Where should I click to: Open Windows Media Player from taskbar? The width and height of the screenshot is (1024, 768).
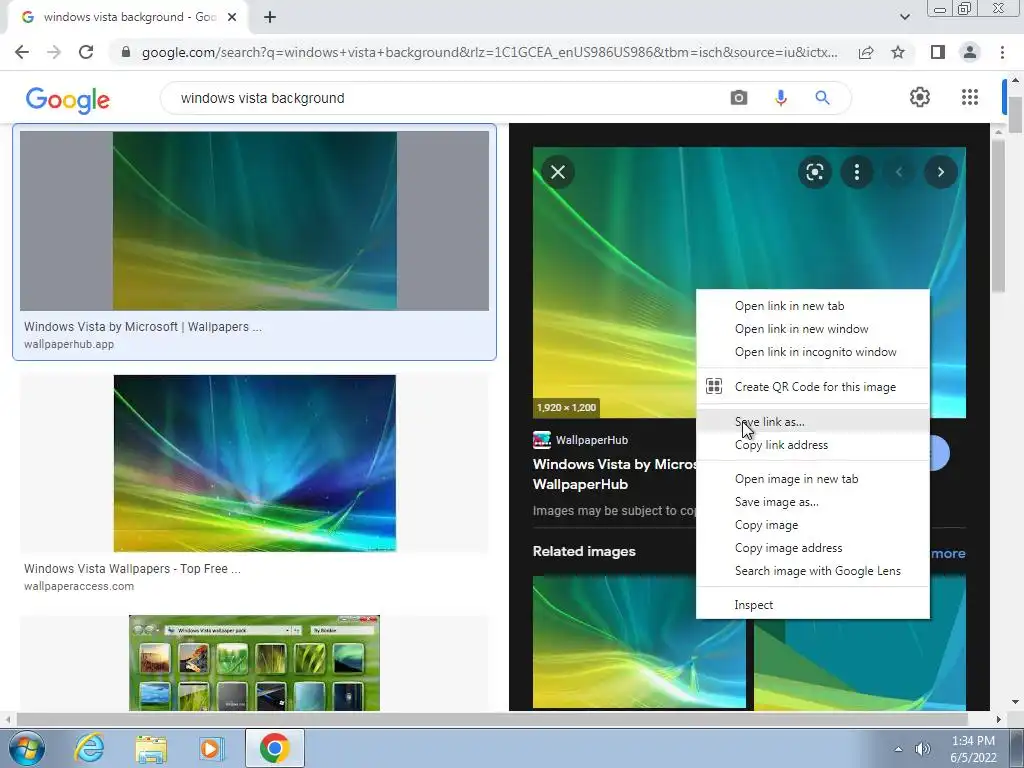(x=211, y=748)
